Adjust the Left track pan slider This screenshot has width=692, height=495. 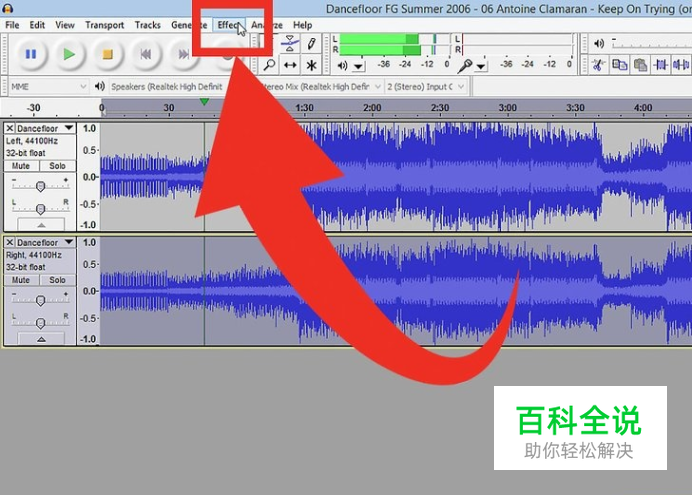(x=40, y=209)
